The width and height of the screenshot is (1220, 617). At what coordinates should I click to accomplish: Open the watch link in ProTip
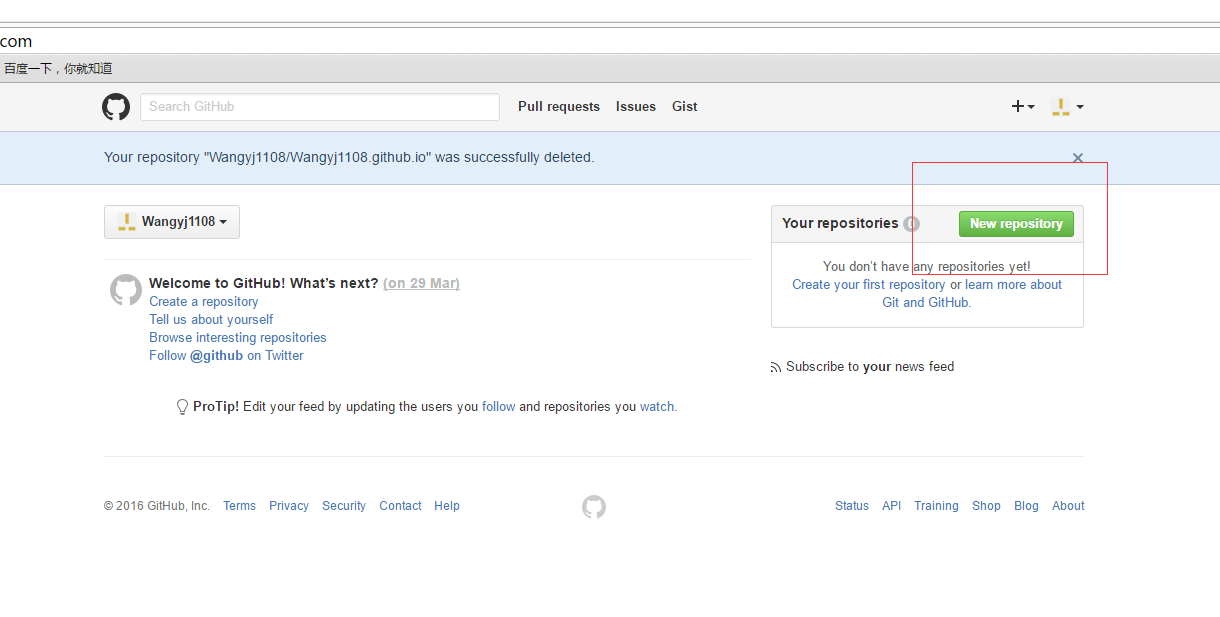pyautogui.click(x=657, y=407)
